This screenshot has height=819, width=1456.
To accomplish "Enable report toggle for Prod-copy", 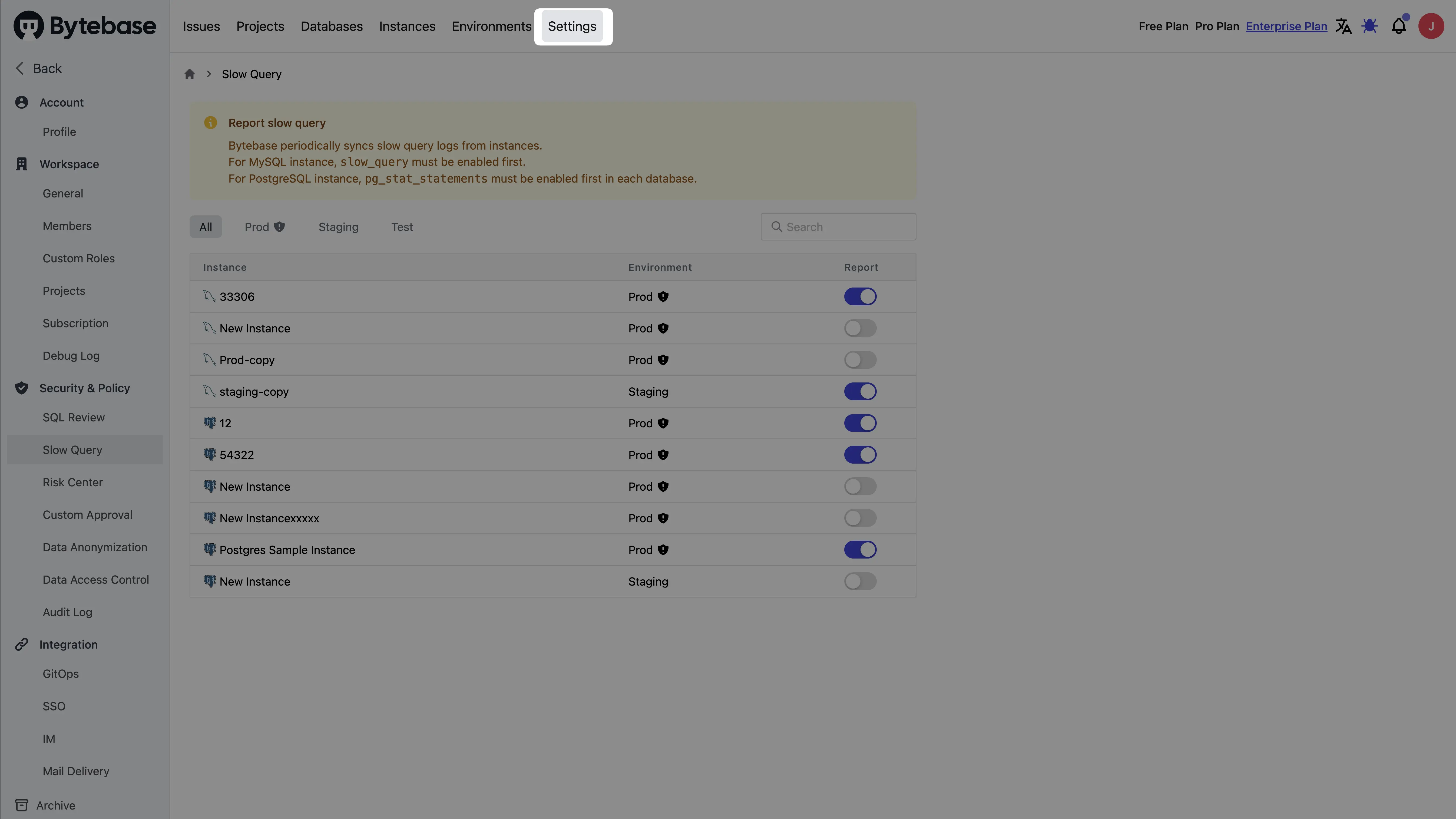I will [860, 360].
